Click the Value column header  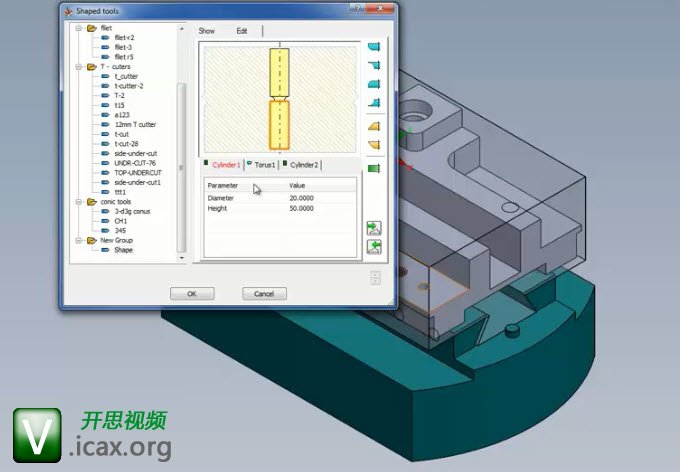tap(297, 186)
